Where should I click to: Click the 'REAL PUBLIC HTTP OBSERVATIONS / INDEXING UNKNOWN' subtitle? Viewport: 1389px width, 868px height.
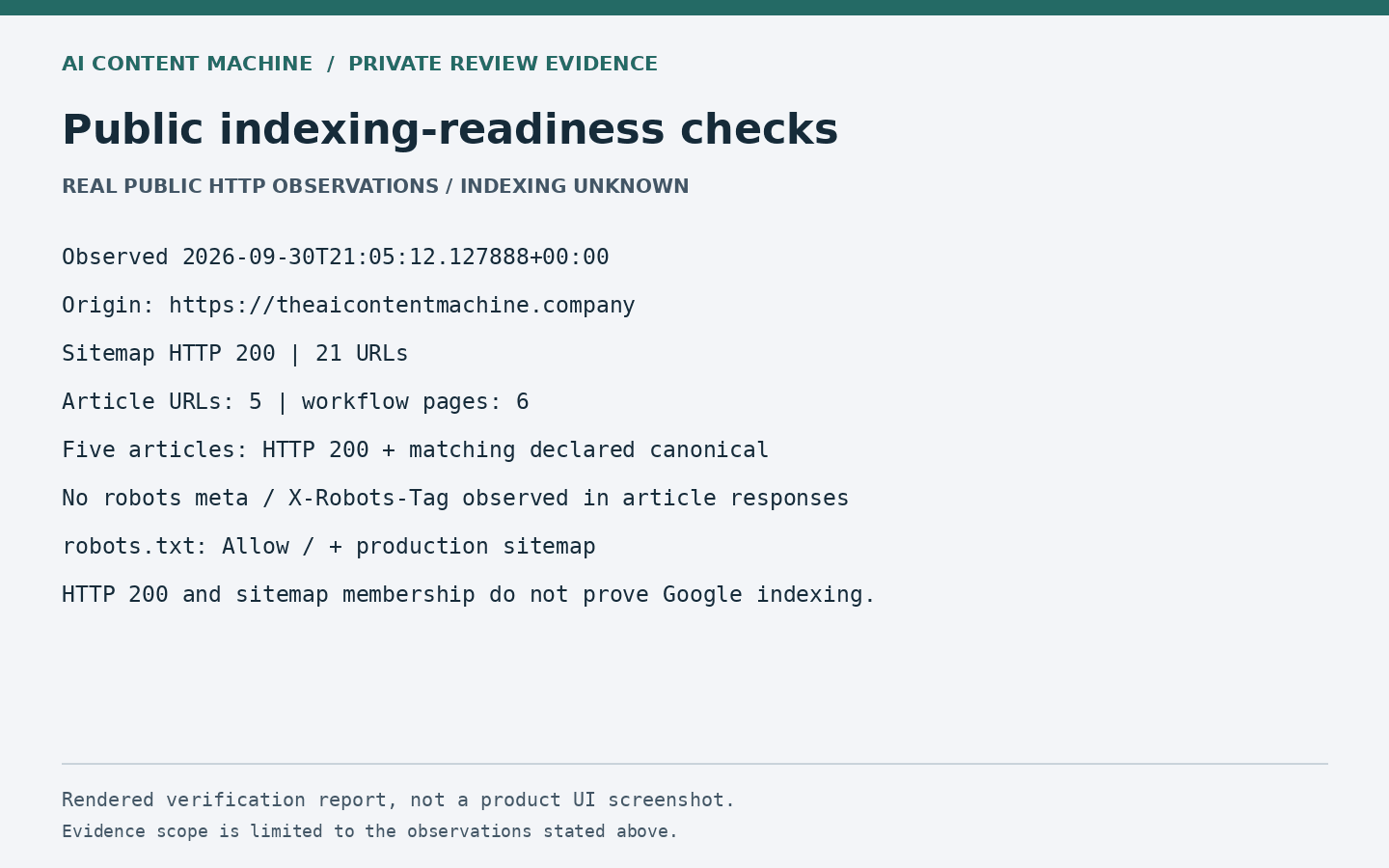point(375,187)
